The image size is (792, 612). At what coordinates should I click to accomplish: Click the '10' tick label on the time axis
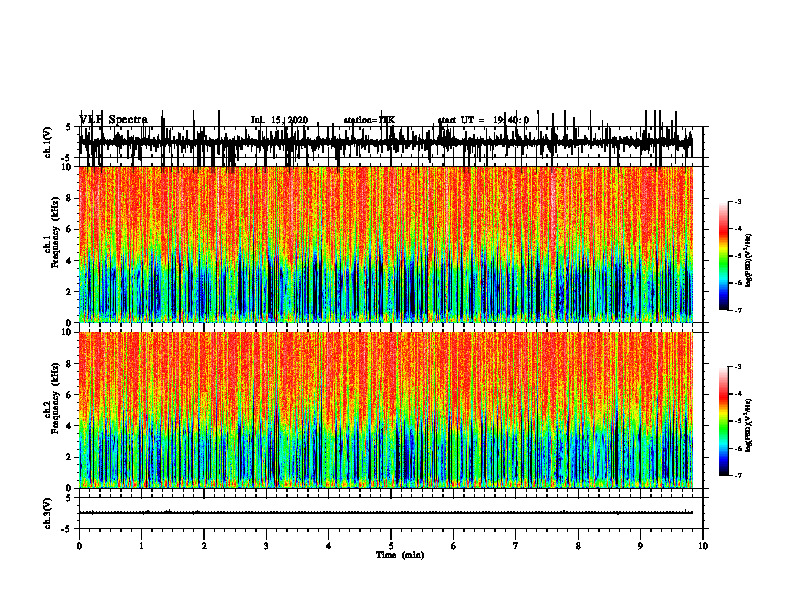click(703, 546)
